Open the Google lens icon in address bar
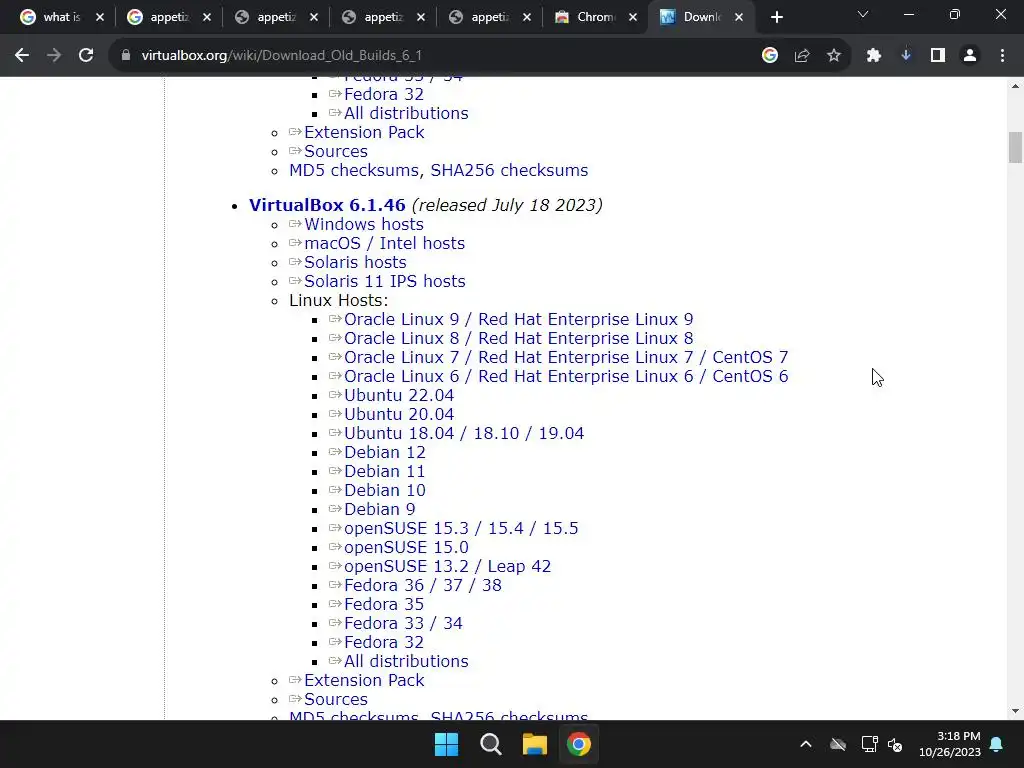Image resolution: width=1024 pixels, height=768 pixels. [770, 56]
